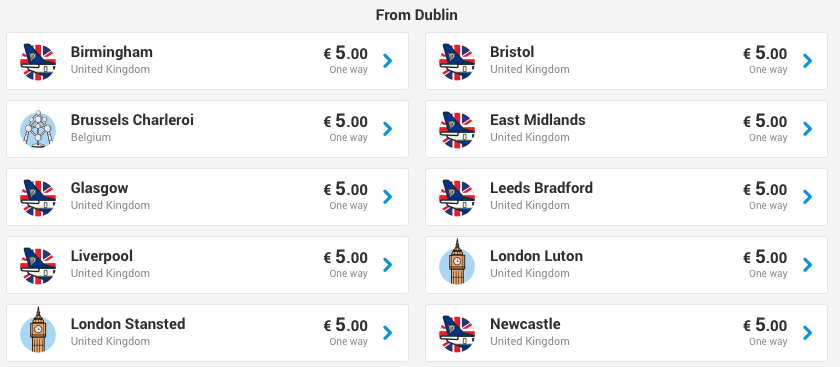The width and height of the screenshot is (840, 367).
Task: Click the €5.00 price for London Stansted
Action: (x=346, y=325)
